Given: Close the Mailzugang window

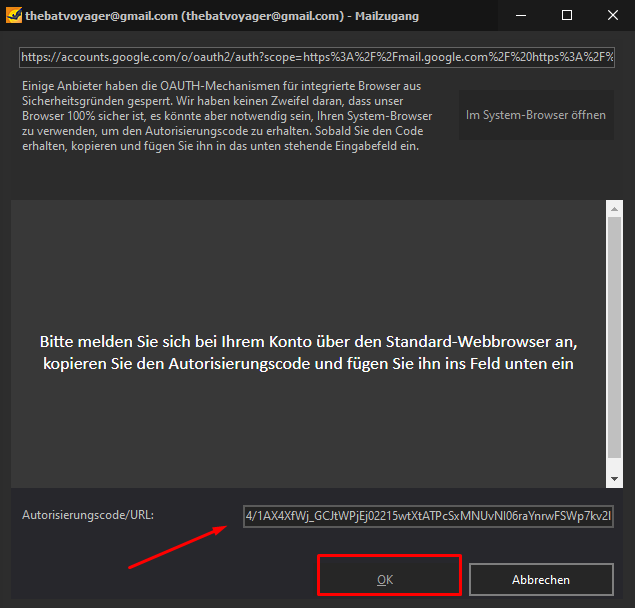Looking at the screenshot, I should (613, 15).
